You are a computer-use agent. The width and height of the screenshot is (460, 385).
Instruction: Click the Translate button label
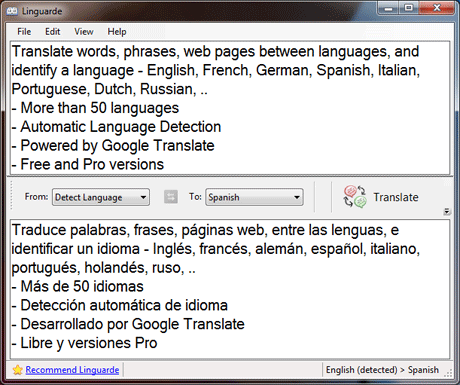coord(396,197)
